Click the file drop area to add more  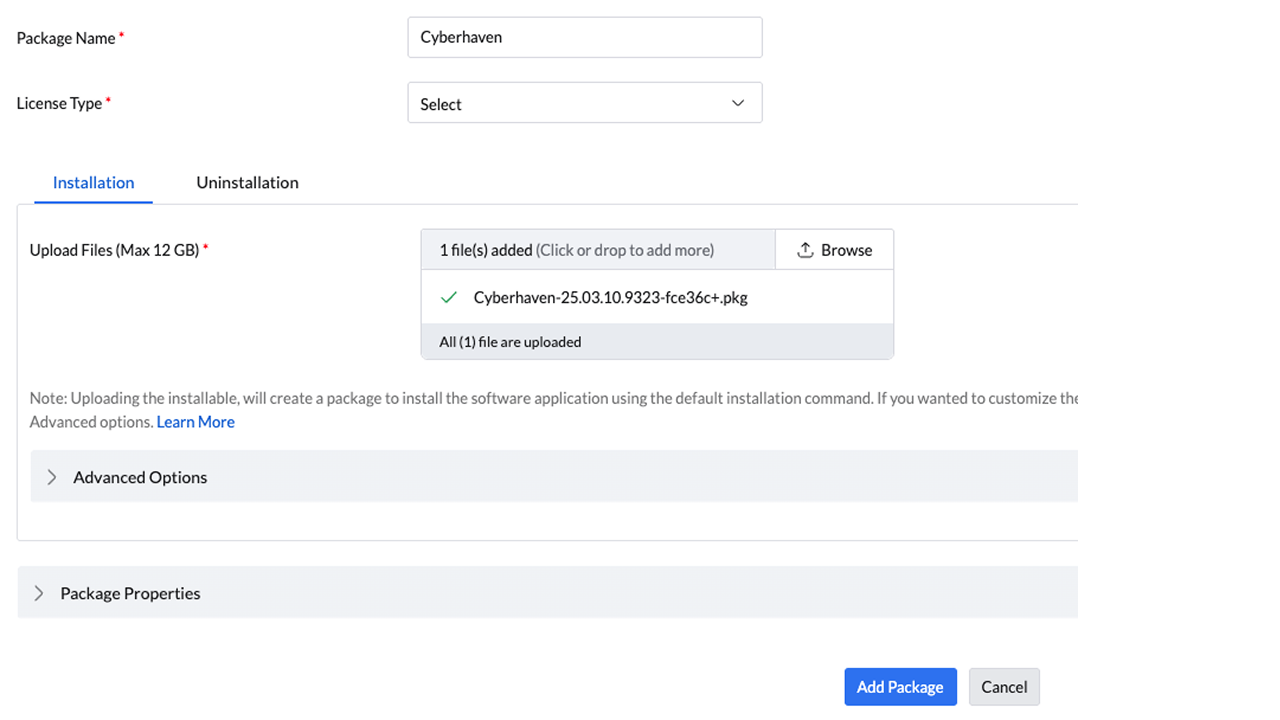click(597, 250)
